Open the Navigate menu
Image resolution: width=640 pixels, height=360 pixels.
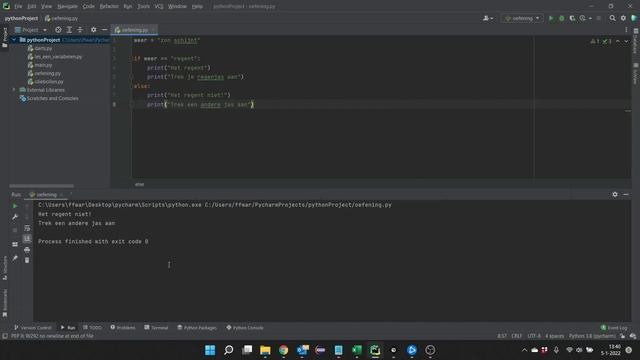[67, 7]
